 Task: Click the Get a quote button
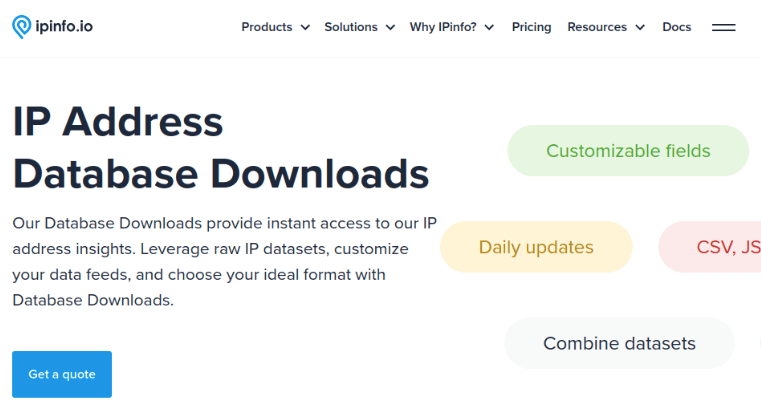[62, 374]
